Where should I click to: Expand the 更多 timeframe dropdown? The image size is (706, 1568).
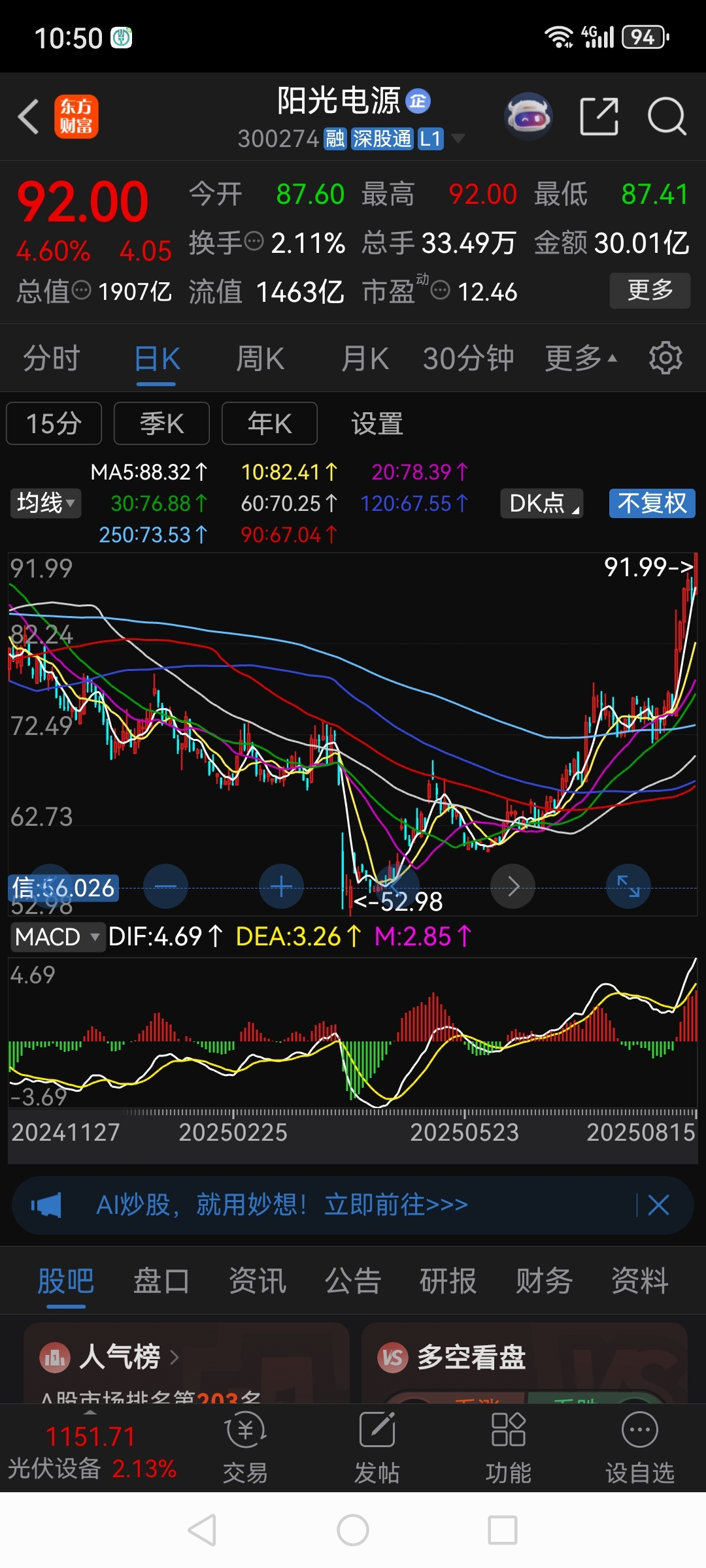coord(581,358)
